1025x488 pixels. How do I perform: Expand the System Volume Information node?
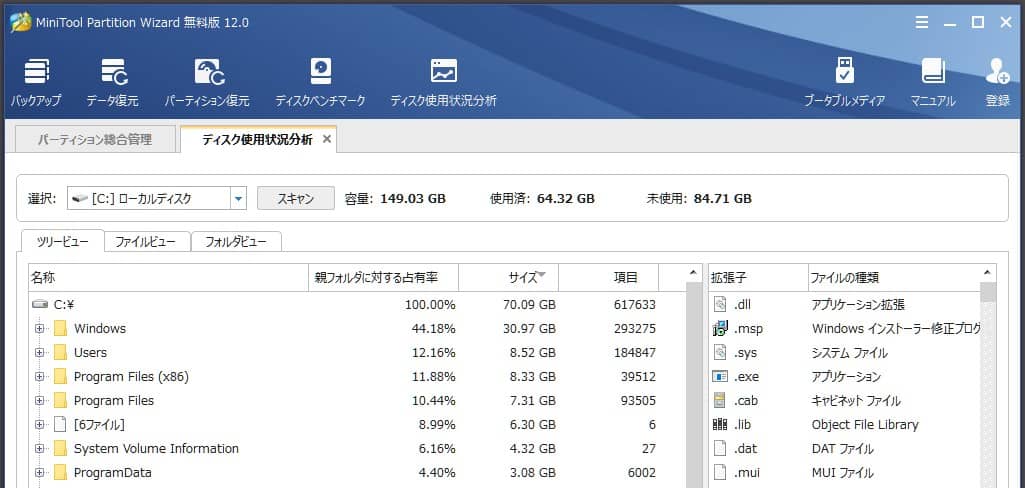tap(40, 449)
